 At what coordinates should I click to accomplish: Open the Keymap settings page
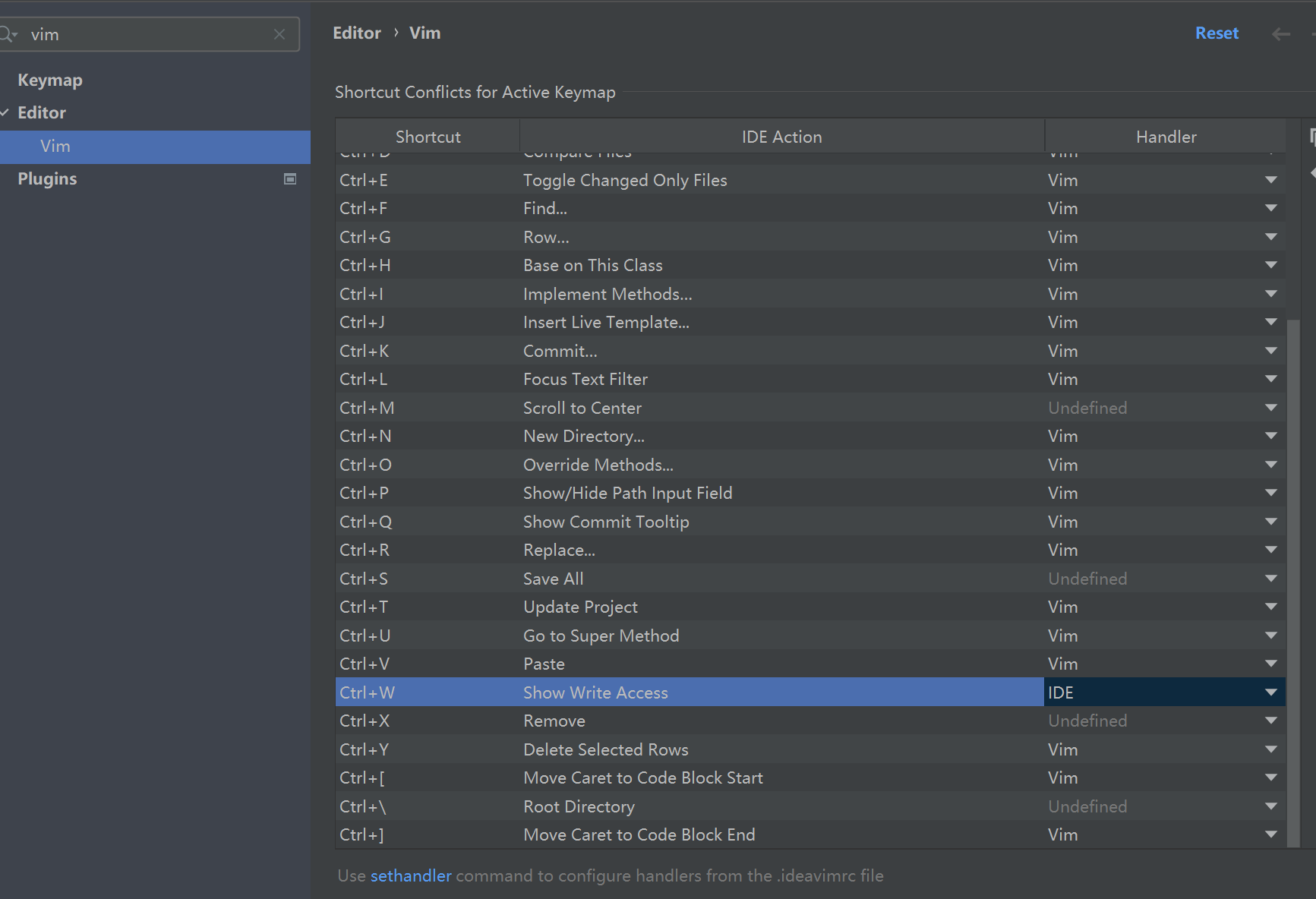[50, 80]
